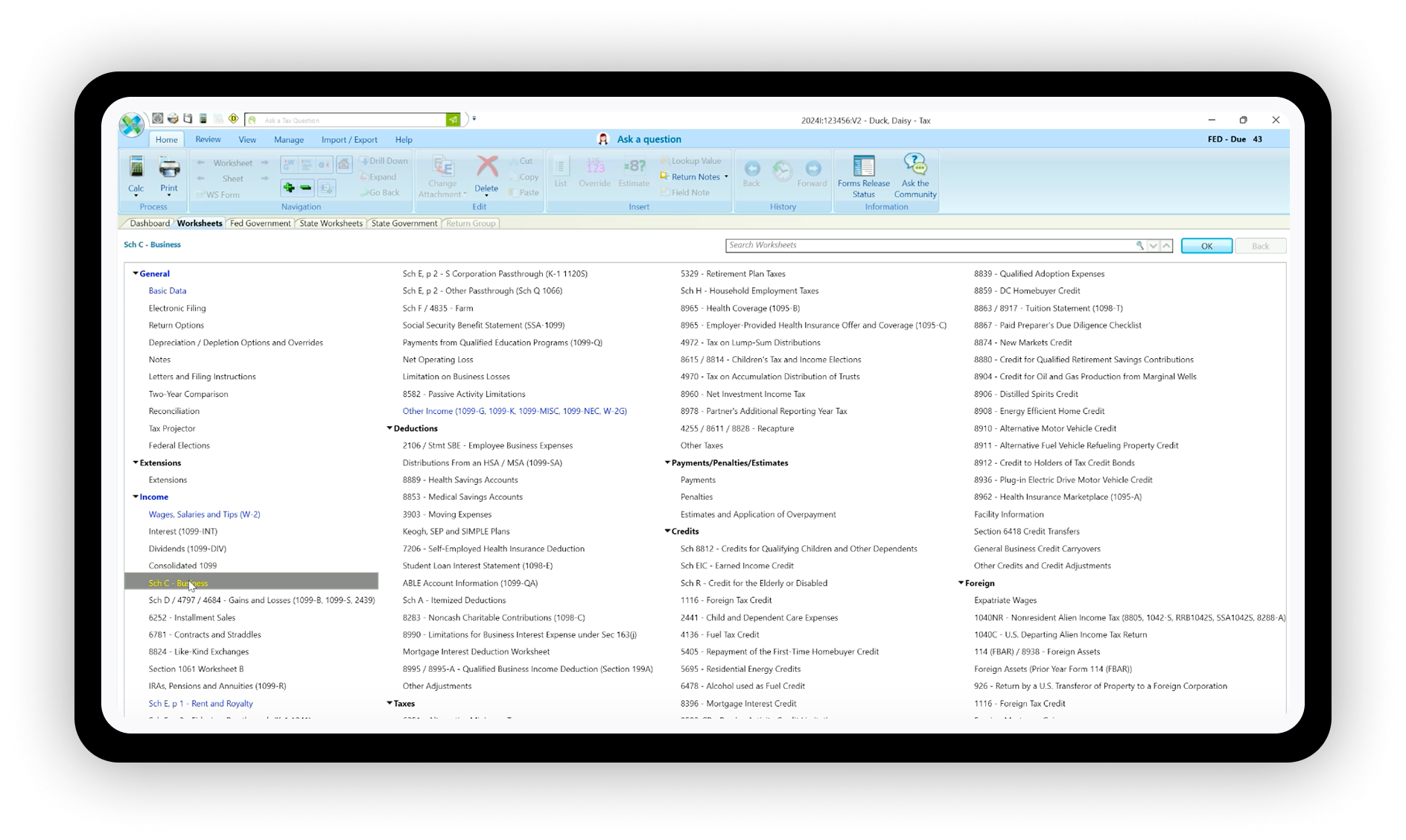This screenshot has height=840, width=1406.
Task: Open the Return Notes dropdown arrow
Action: coord(726,177)
